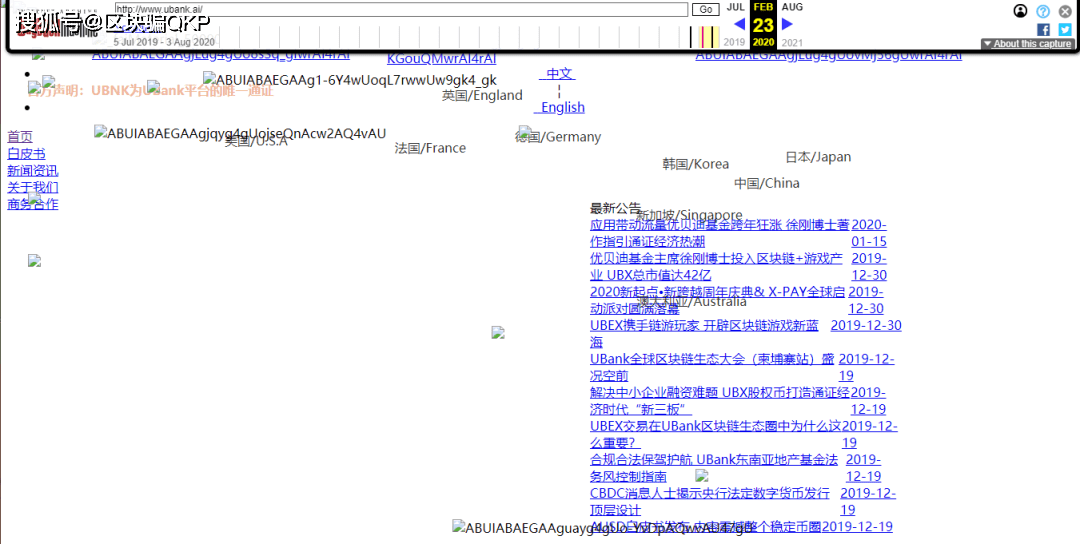The width and height of the screenshot is (1080, 544).
Task: Go to next capture with right arrow
Action: click(787, 24)
